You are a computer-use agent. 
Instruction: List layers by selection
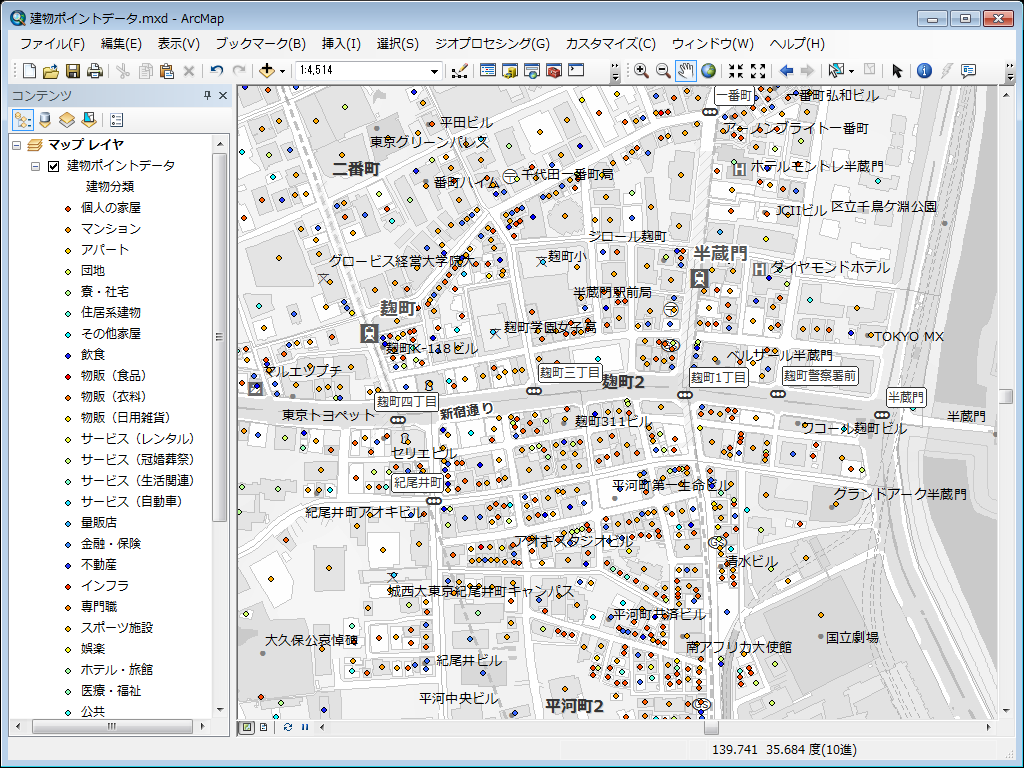pos(89,120)
